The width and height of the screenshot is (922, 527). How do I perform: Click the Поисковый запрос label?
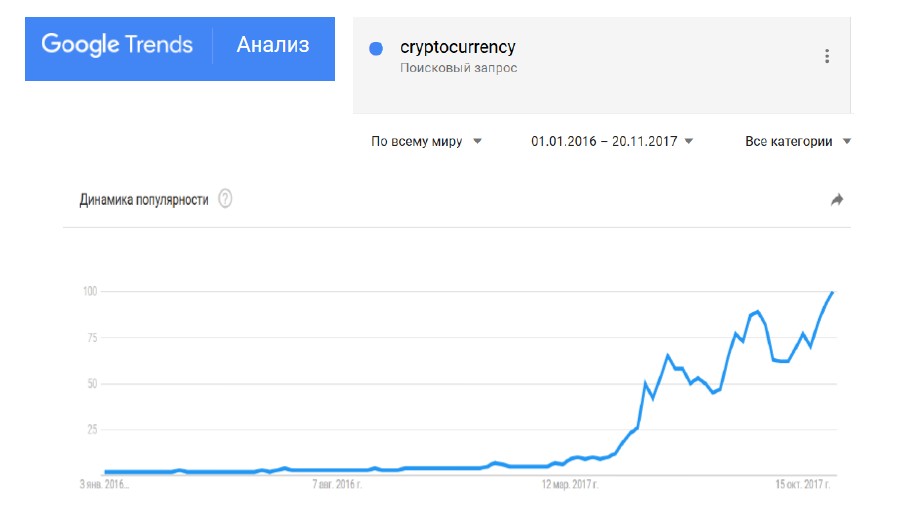pyautogui.click(x=459, y=68)
